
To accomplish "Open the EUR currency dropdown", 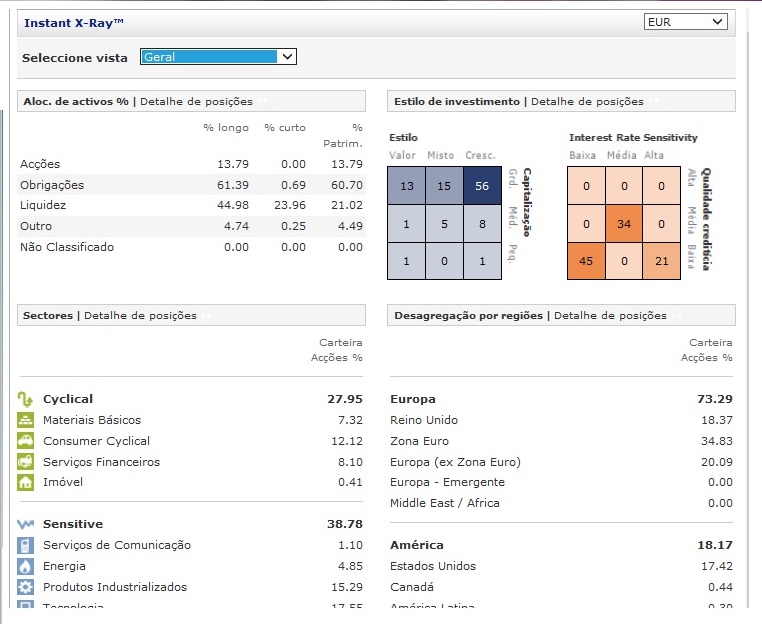I will (x=686, y=22).
